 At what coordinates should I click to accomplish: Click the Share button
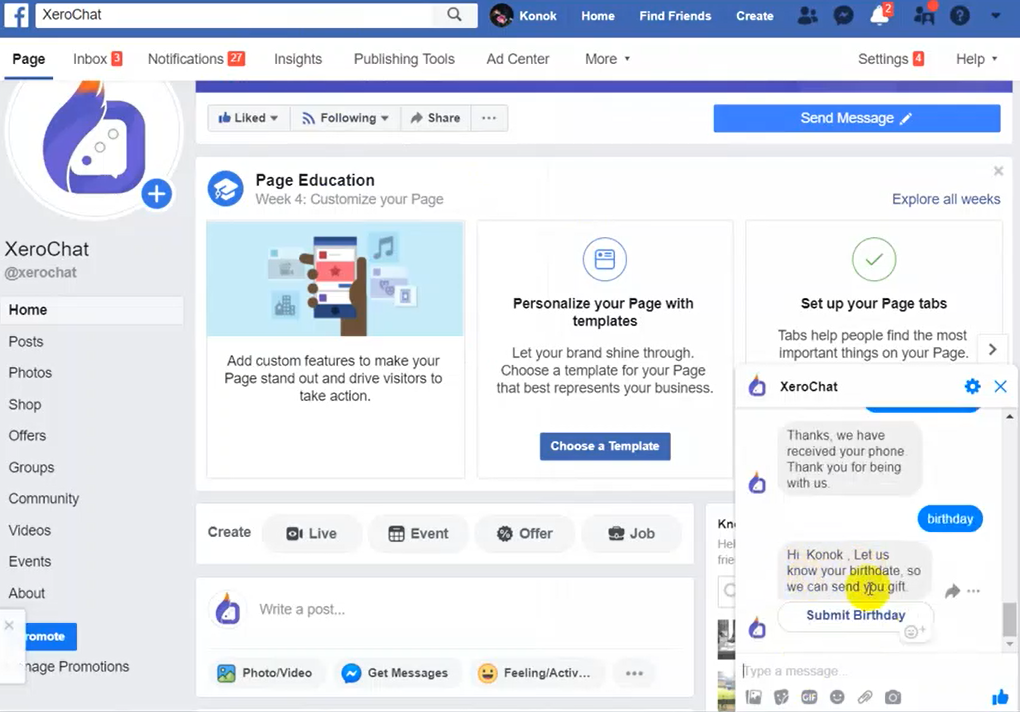pos(435,118)
